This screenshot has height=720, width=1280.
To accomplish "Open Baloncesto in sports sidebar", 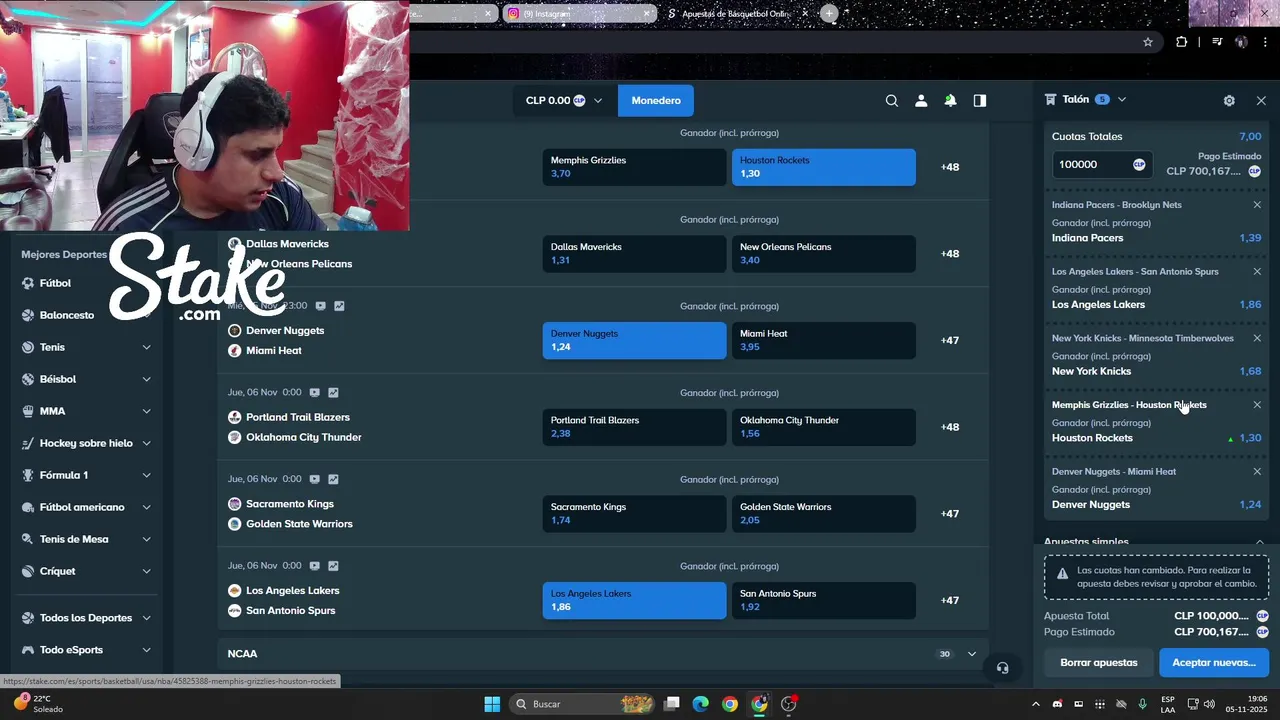I will 66,315.
